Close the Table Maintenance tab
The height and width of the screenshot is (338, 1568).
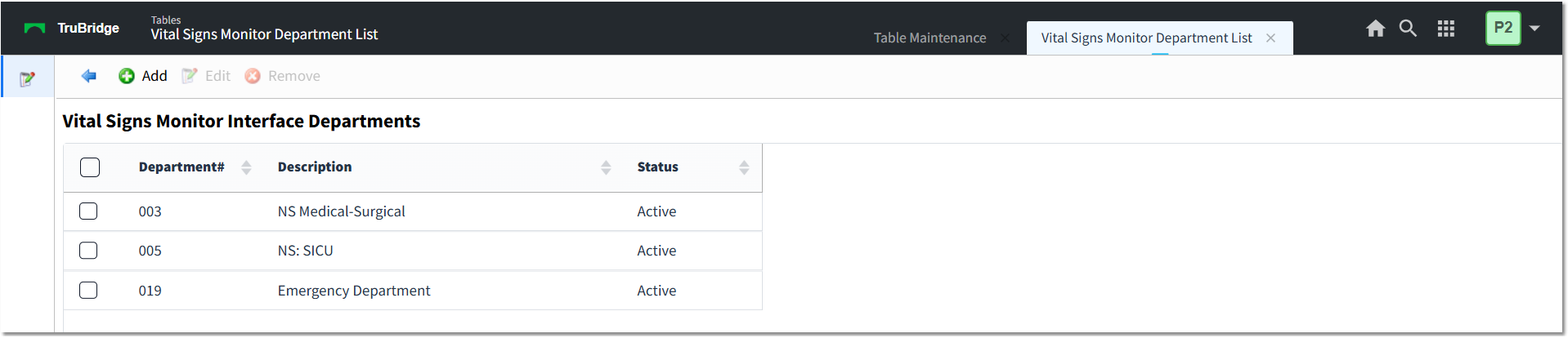pyautogui.click(x=1005, y=38)
